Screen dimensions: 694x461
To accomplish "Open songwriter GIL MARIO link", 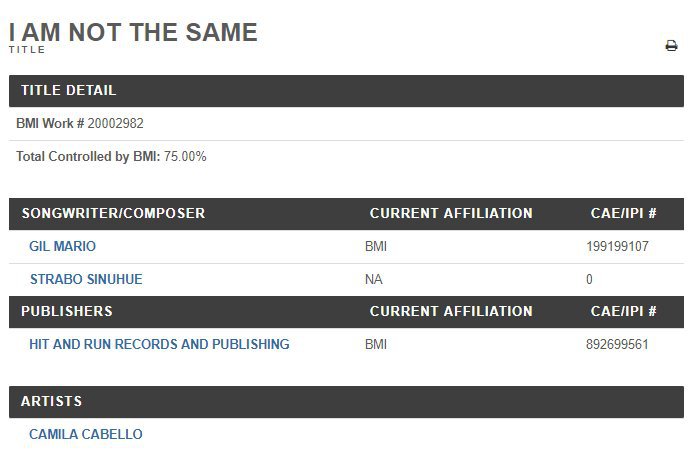I will [x=62, y=246].
